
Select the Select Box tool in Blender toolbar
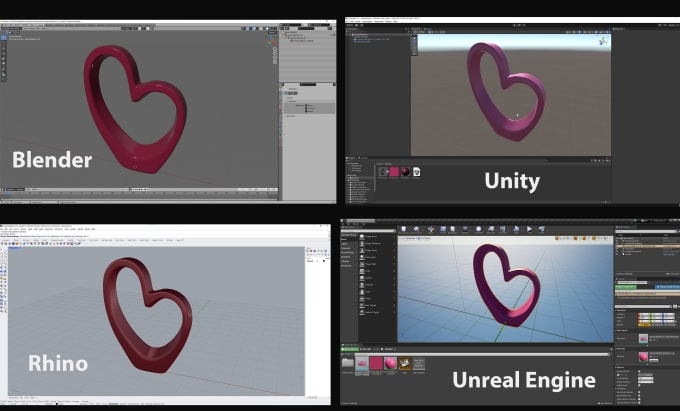tap(3, 37)
